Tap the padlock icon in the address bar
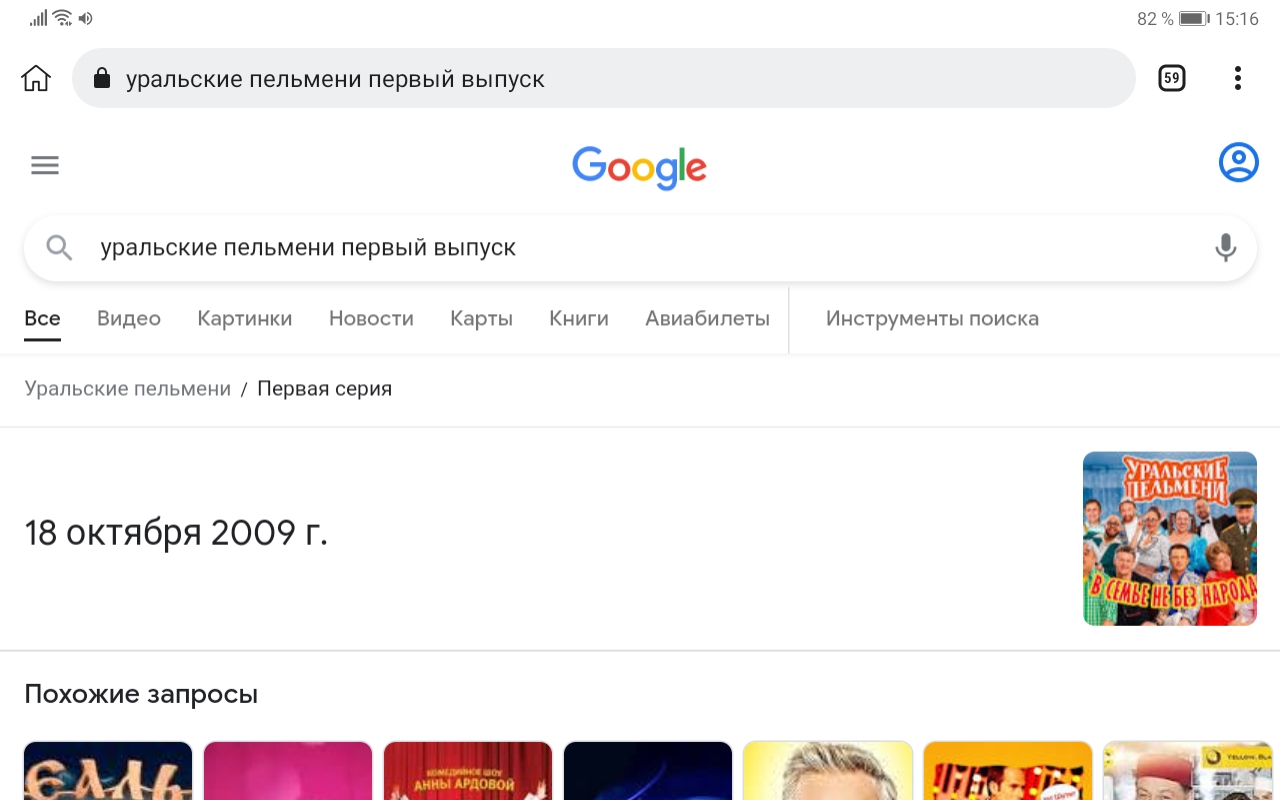Screen dimensions: 1280x800 pyautogui.click(x=101, y=78)
